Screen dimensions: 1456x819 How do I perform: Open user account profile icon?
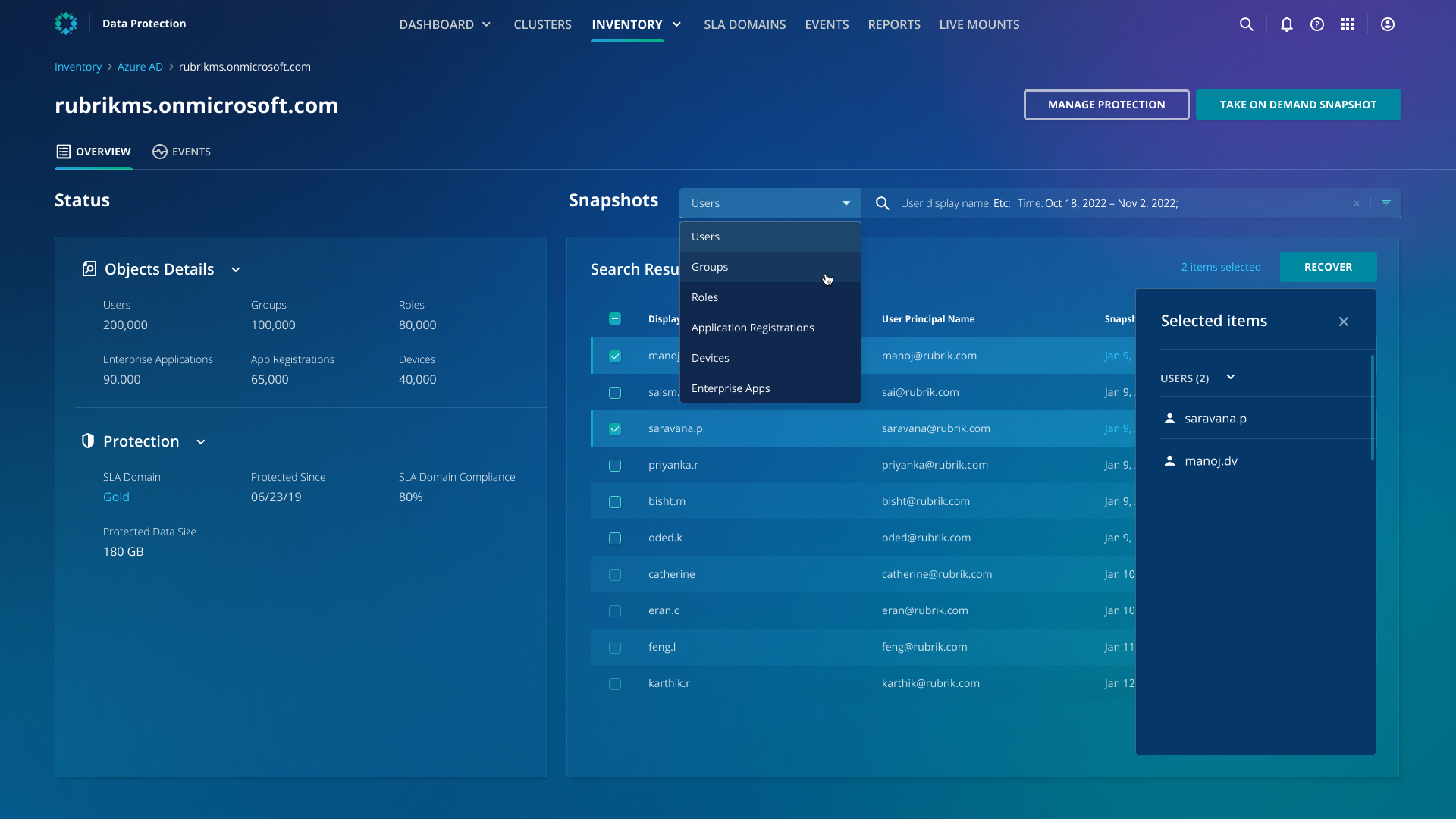pos(1388,24)
